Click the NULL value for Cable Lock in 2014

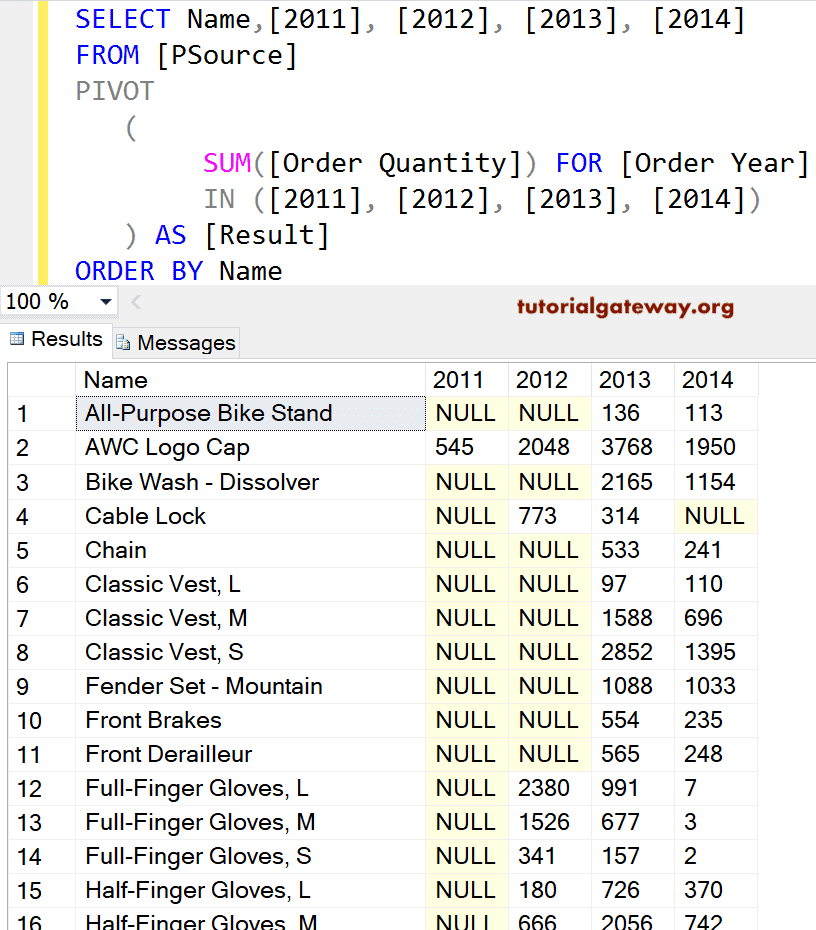(x=715, y=515)
